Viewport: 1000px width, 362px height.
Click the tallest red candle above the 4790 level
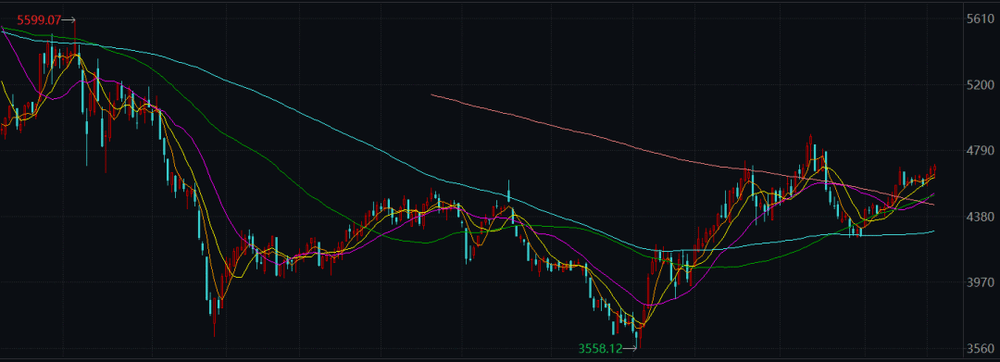pos(810,150)
